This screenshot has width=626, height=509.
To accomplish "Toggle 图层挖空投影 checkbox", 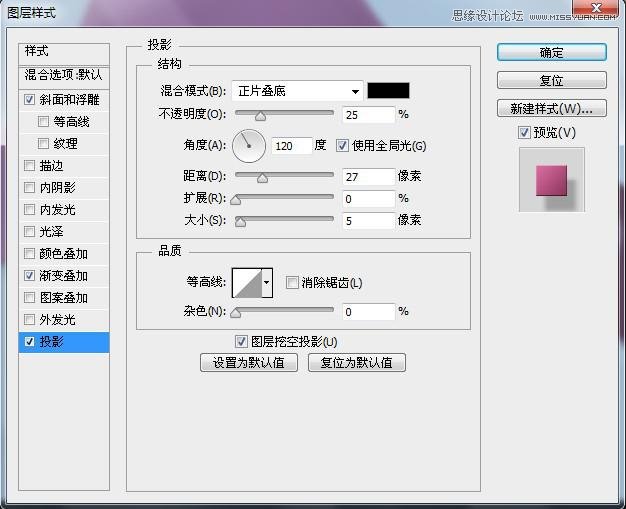I will [x=241, y=342].
